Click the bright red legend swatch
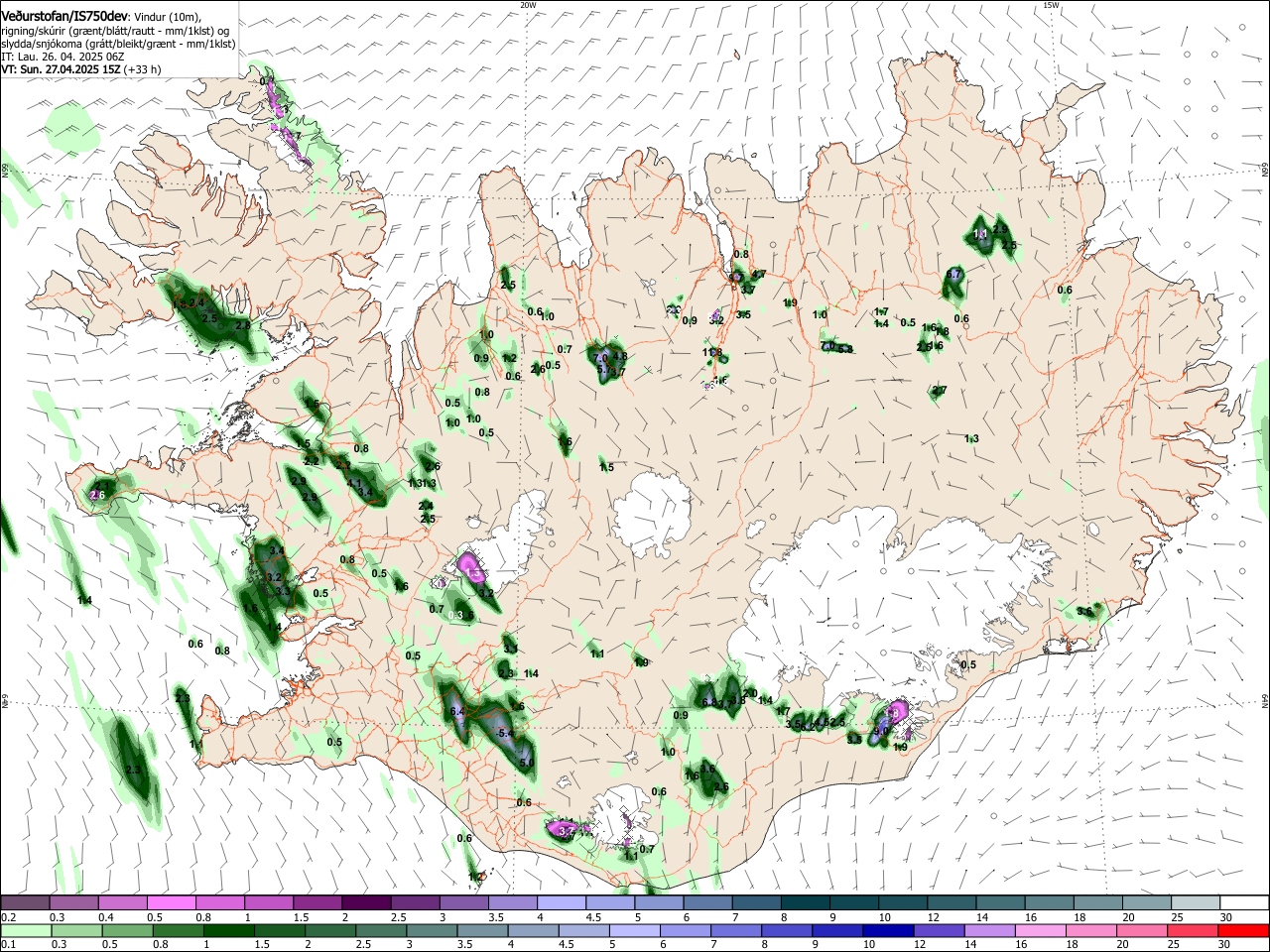 [1245, 929]
